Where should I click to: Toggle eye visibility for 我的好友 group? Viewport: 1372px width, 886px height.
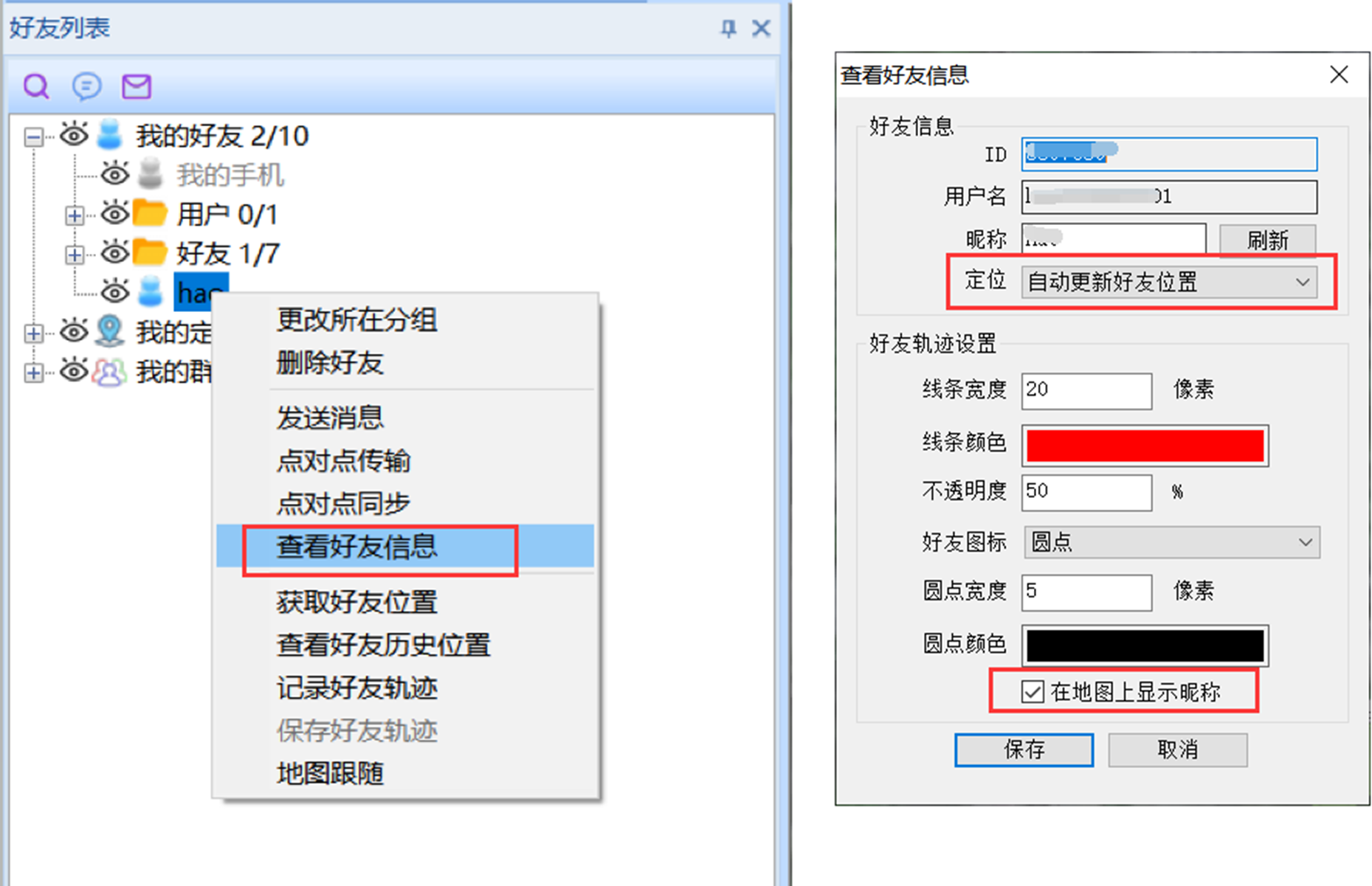[x=74, y=135]
